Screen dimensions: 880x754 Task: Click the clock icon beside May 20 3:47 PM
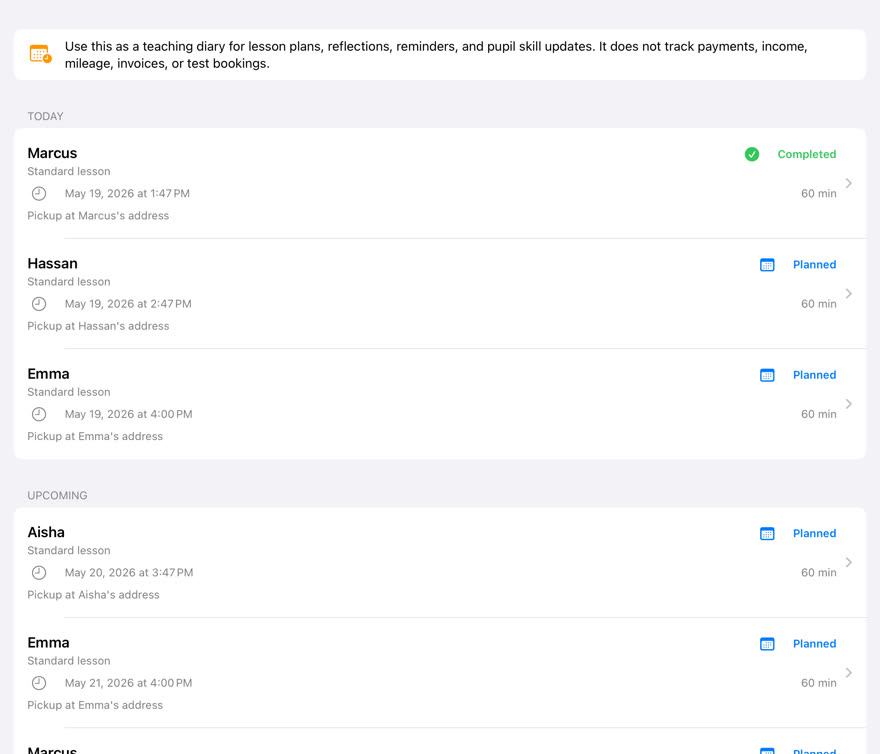[39, 573]
